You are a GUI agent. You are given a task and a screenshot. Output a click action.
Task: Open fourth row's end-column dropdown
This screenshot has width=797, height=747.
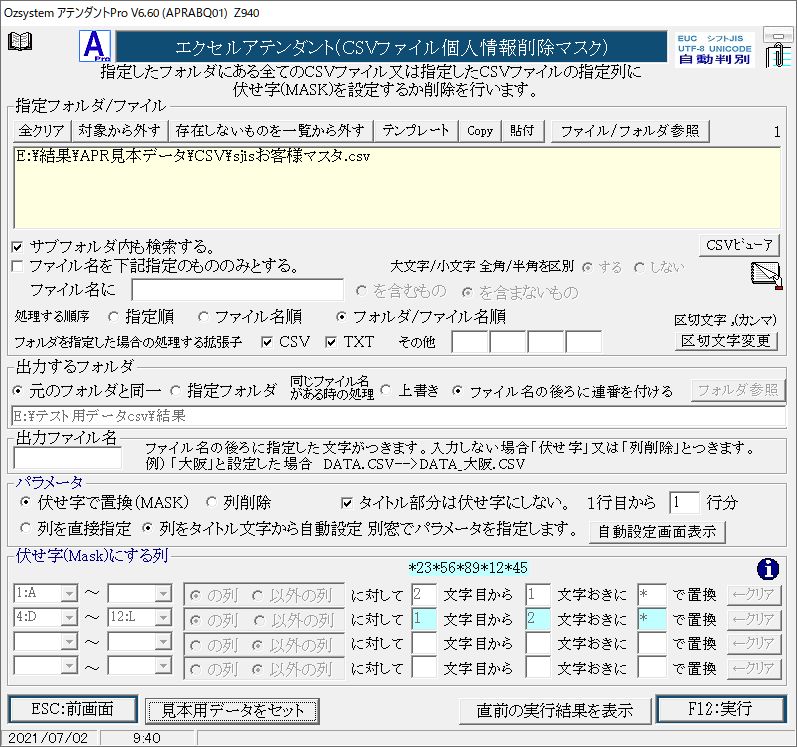[x=163, y=666]
